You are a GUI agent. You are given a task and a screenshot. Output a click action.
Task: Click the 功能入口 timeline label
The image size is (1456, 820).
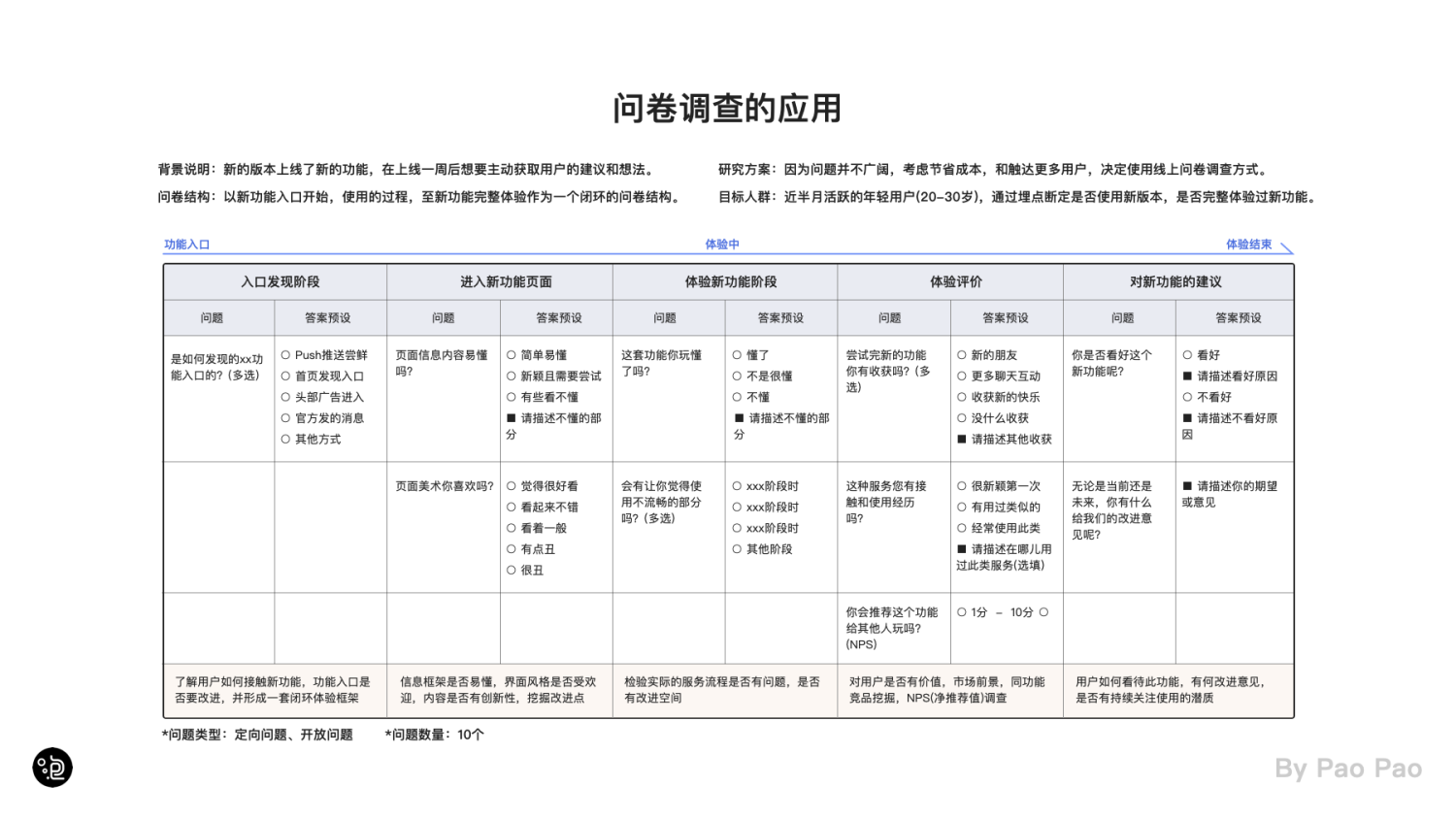click(187, 245)
